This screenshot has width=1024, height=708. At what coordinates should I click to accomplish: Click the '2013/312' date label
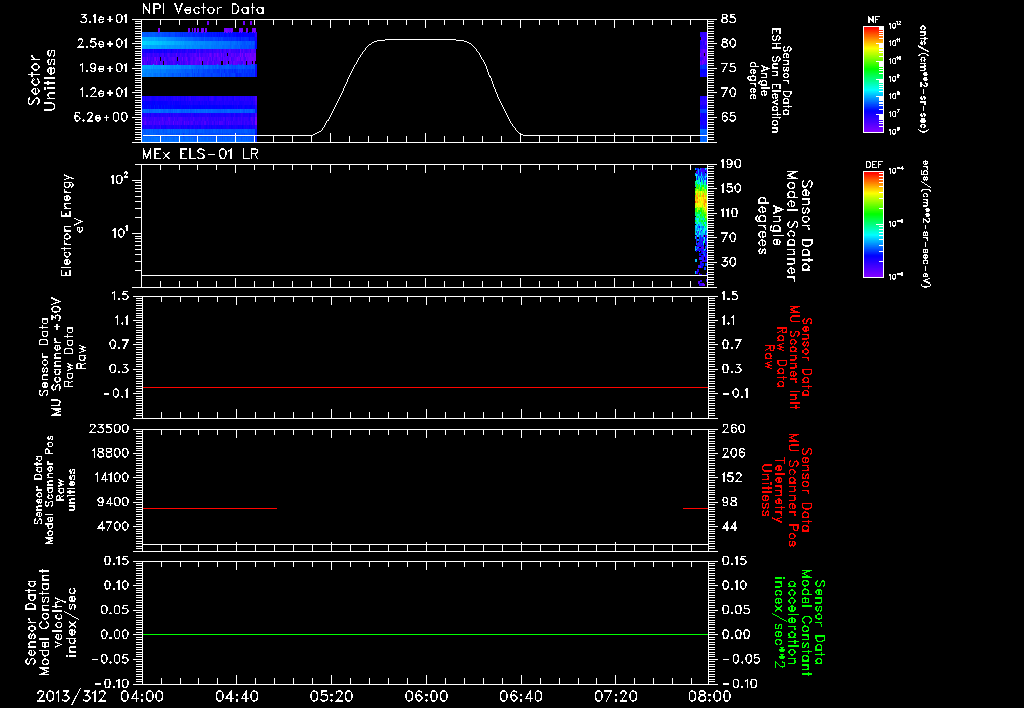click(71, 696)
